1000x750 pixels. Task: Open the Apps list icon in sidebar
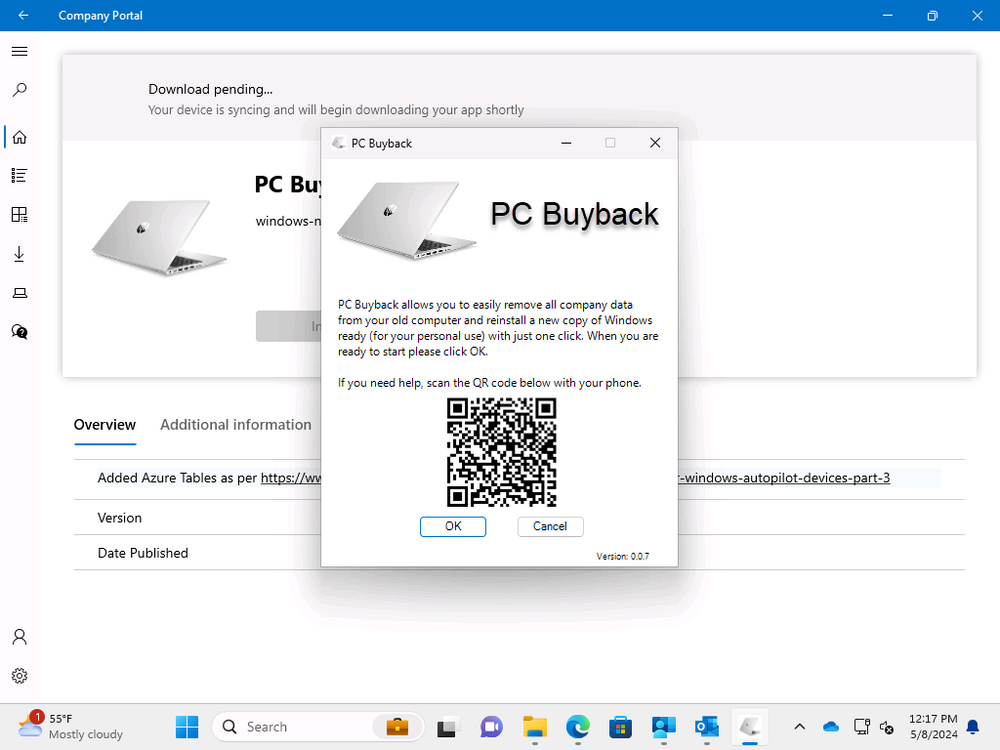[x=20, y=175]
